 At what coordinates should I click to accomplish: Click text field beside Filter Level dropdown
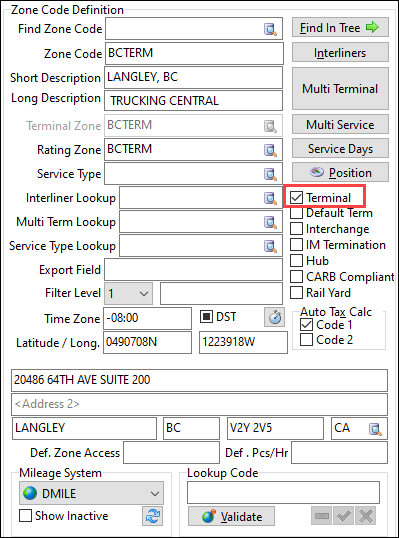coord(221,293)
